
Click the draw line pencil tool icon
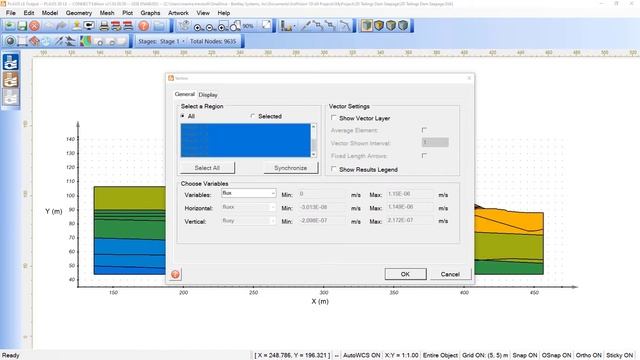point(306,26)
